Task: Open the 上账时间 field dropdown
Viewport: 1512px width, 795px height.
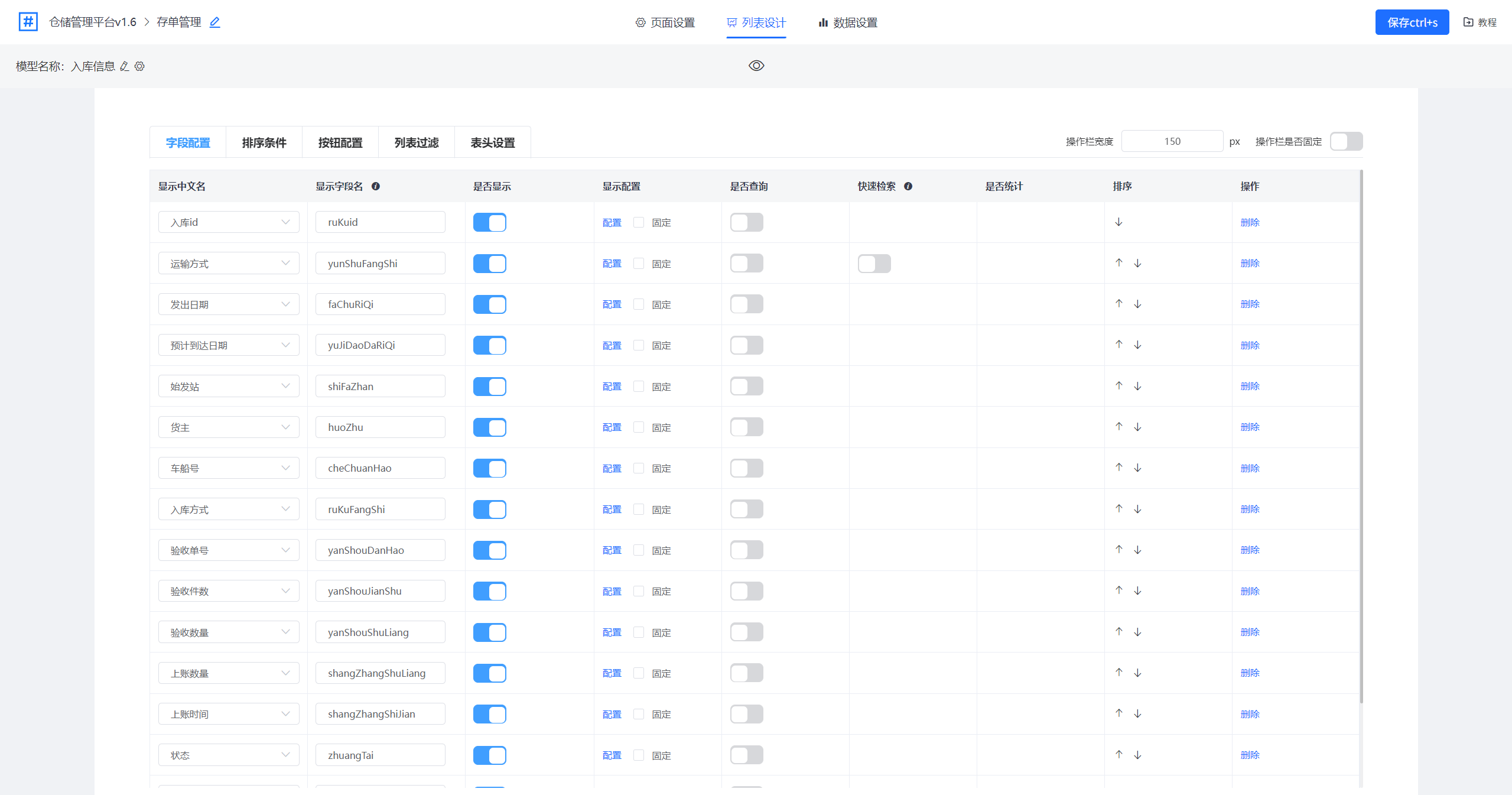Action: click(229, 714)
